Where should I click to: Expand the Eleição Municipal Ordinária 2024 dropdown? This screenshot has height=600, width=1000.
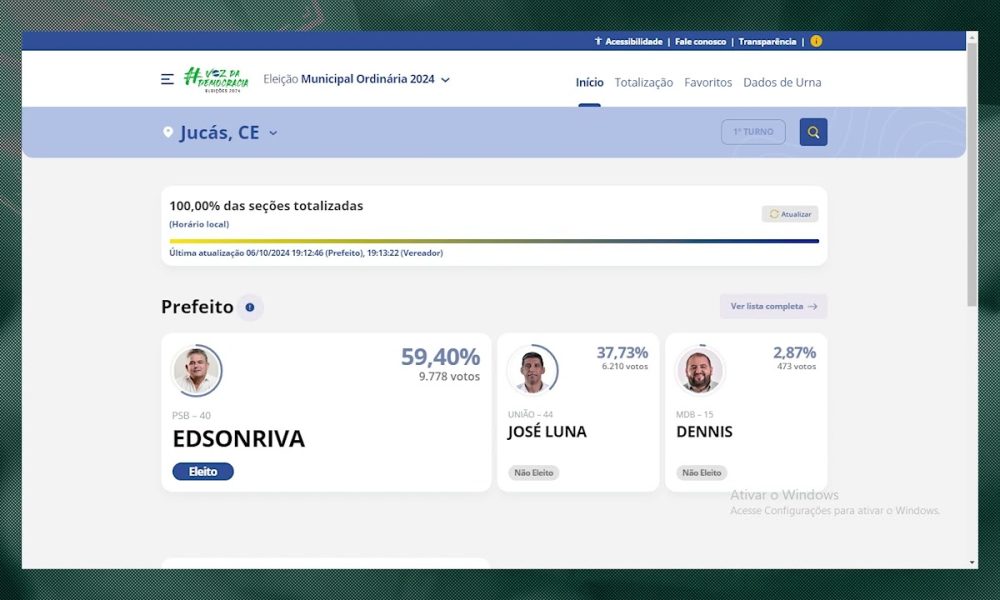(445, 79)
